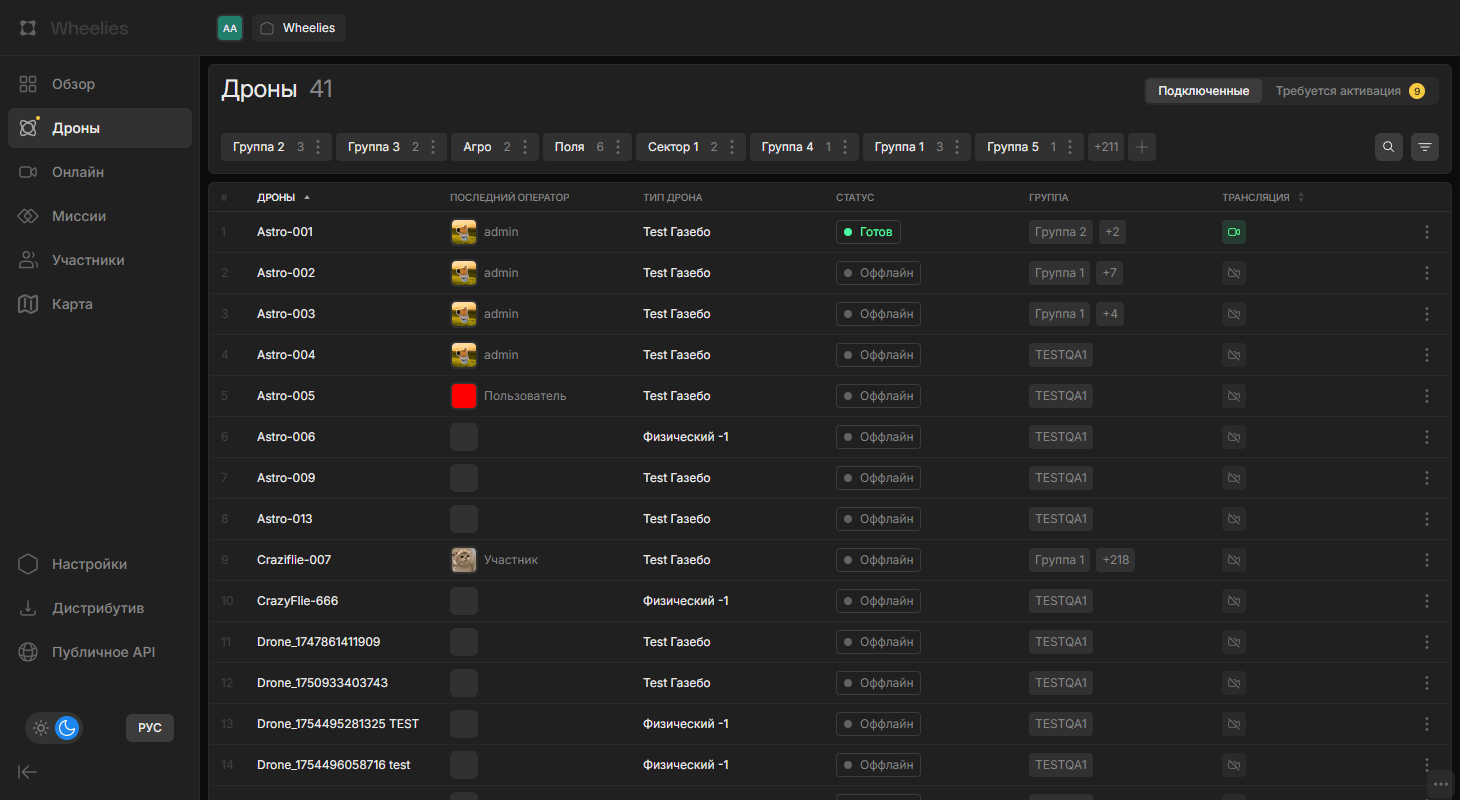Click disabled camera icon for Astro-005
This screenshot has height=800, width=1460.
1234,396
